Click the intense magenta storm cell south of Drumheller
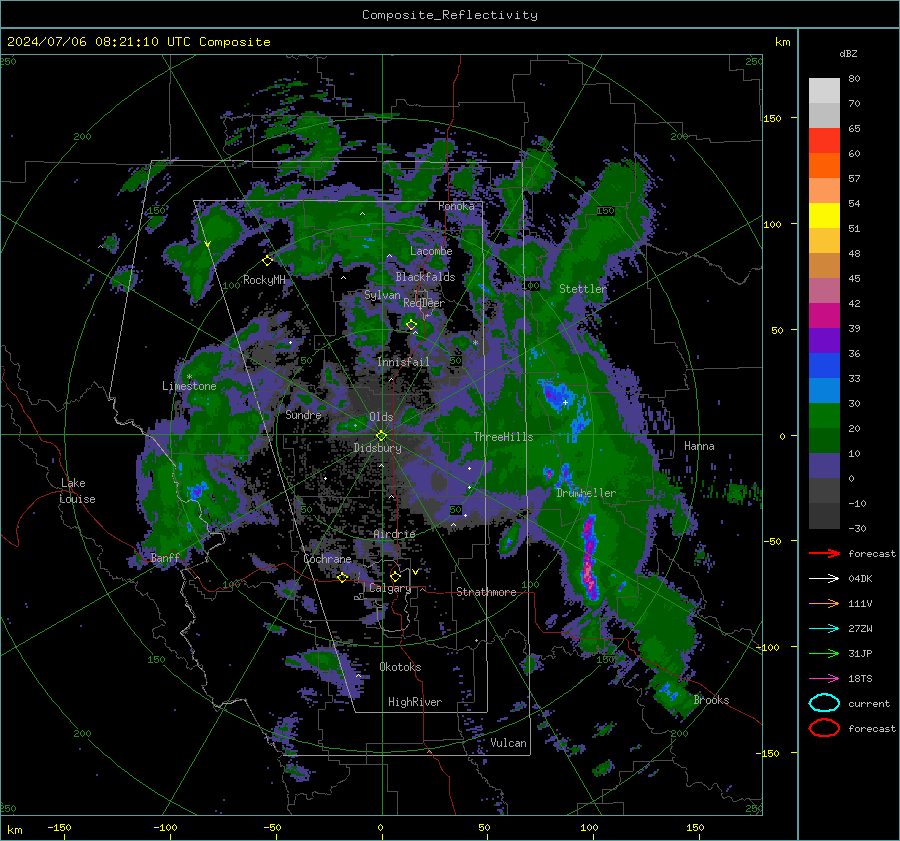This screenshot has width=900, height=841. click(x=589, y=558)
